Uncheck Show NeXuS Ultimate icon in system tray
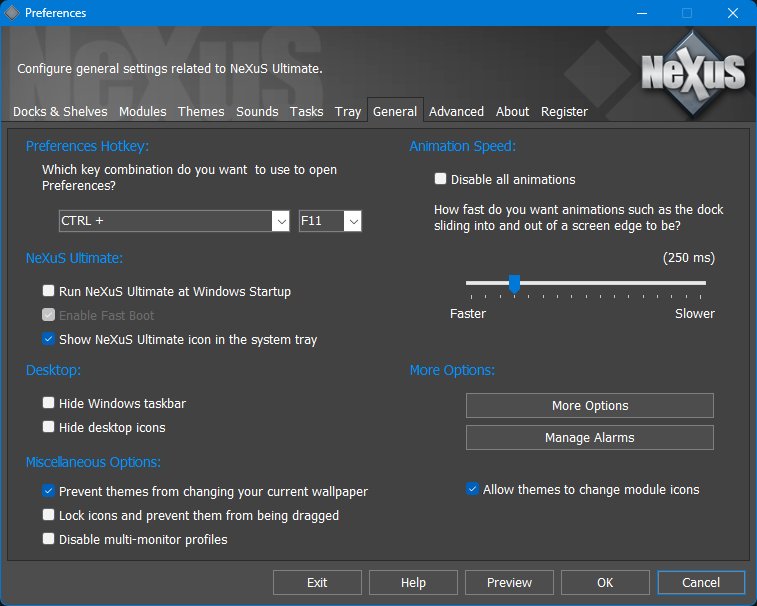 click(x=48, y=339)
